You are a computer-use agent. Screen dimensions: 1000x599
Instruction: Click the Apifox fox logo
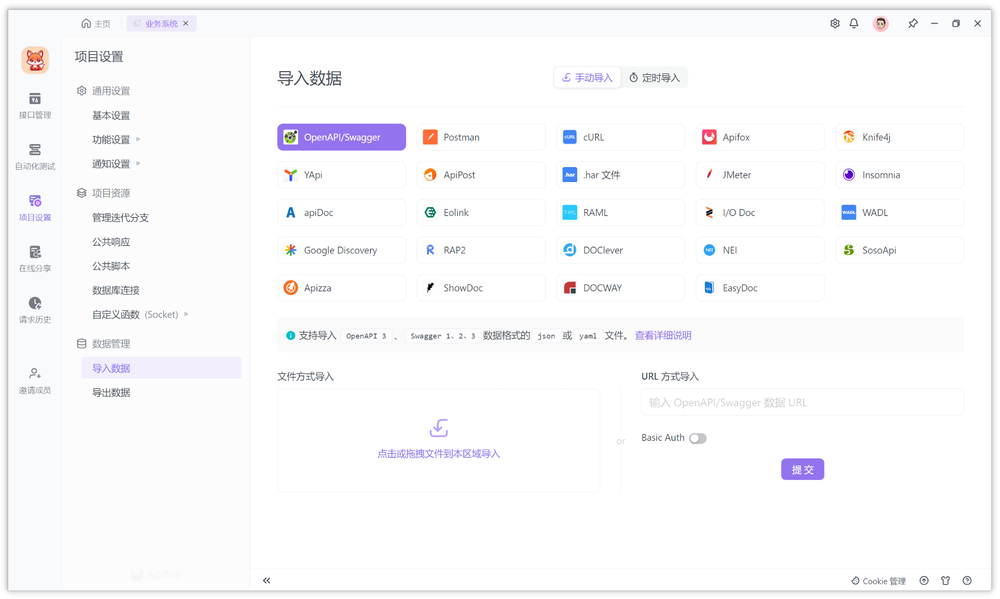tap(35, 61)
